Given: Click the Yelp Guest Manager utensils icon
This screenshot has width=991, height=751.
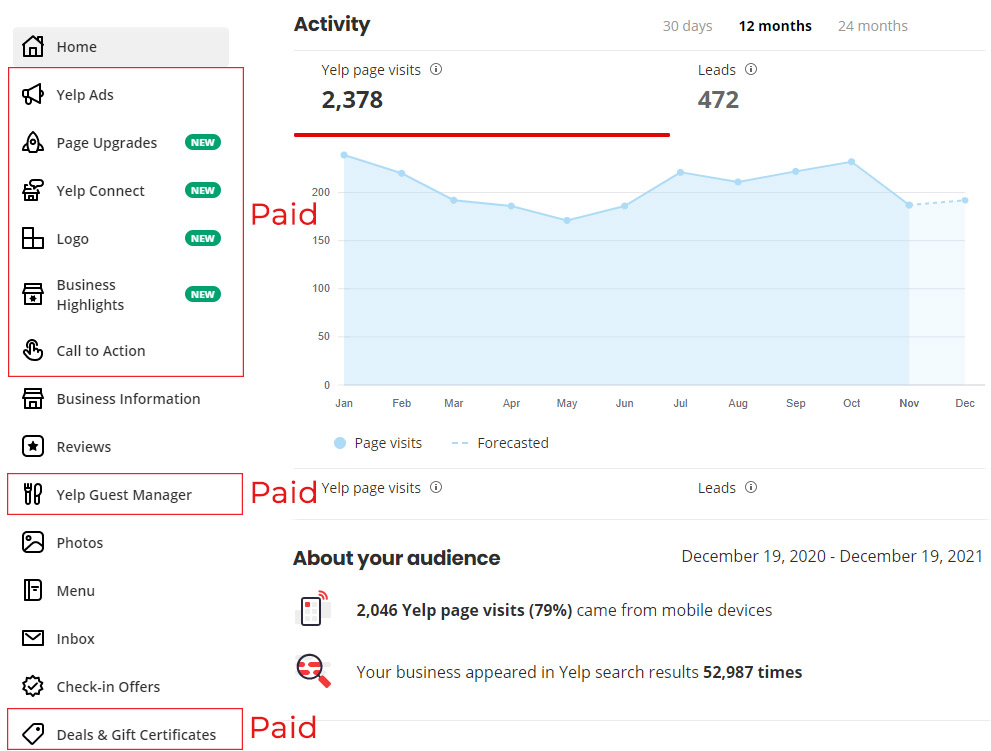Looking at the screenshot, I should click(x=33, y=494).
